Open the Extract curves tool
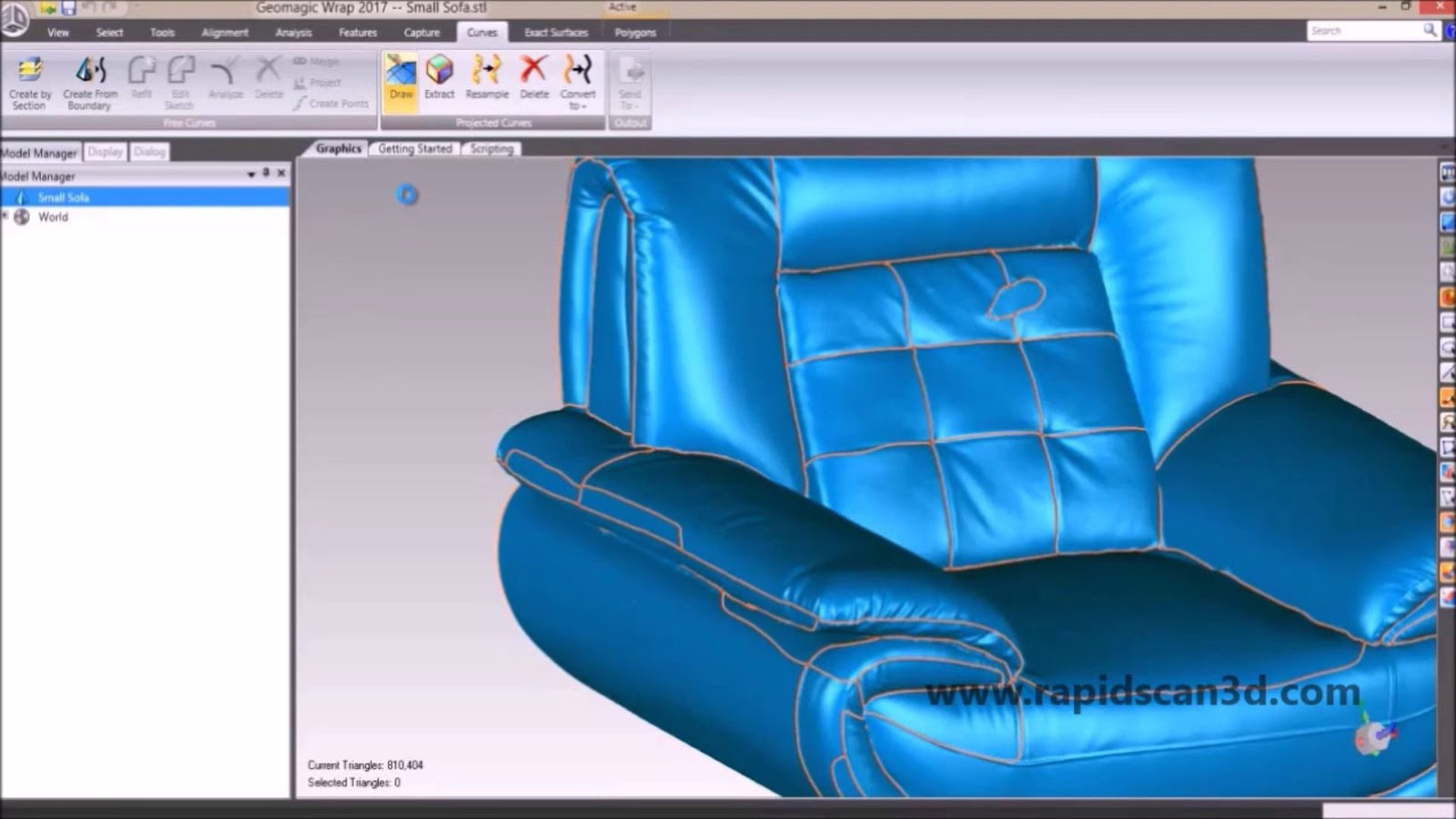The width and height of the screenshot is (1456, 819). click(x=440, y=82)
